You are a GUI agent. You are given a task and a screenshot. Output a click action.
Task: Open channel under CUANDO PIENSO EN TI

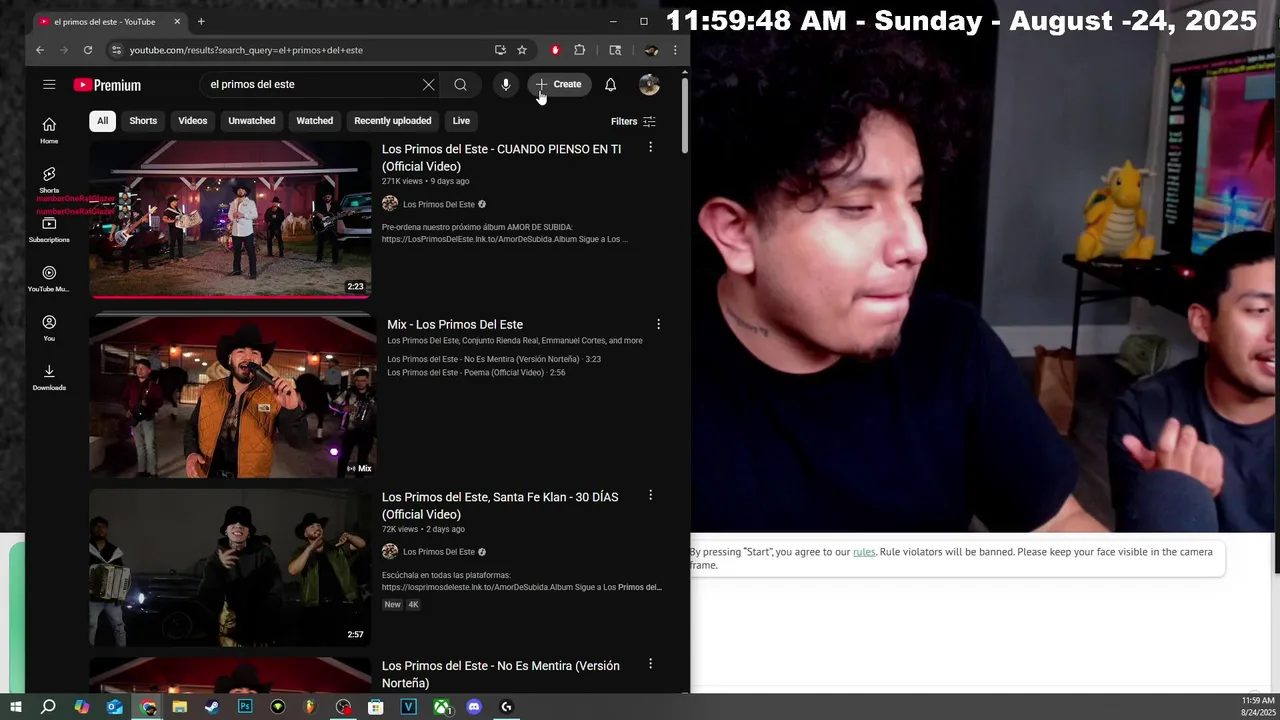coord(439,204)
